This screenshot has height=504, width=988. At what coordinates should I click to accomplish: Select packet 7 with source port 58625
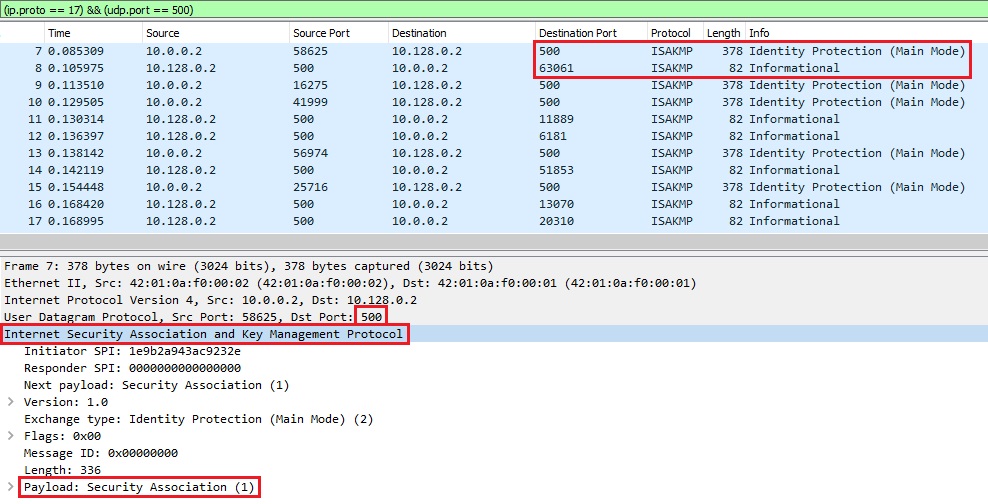tap(494, 51)
